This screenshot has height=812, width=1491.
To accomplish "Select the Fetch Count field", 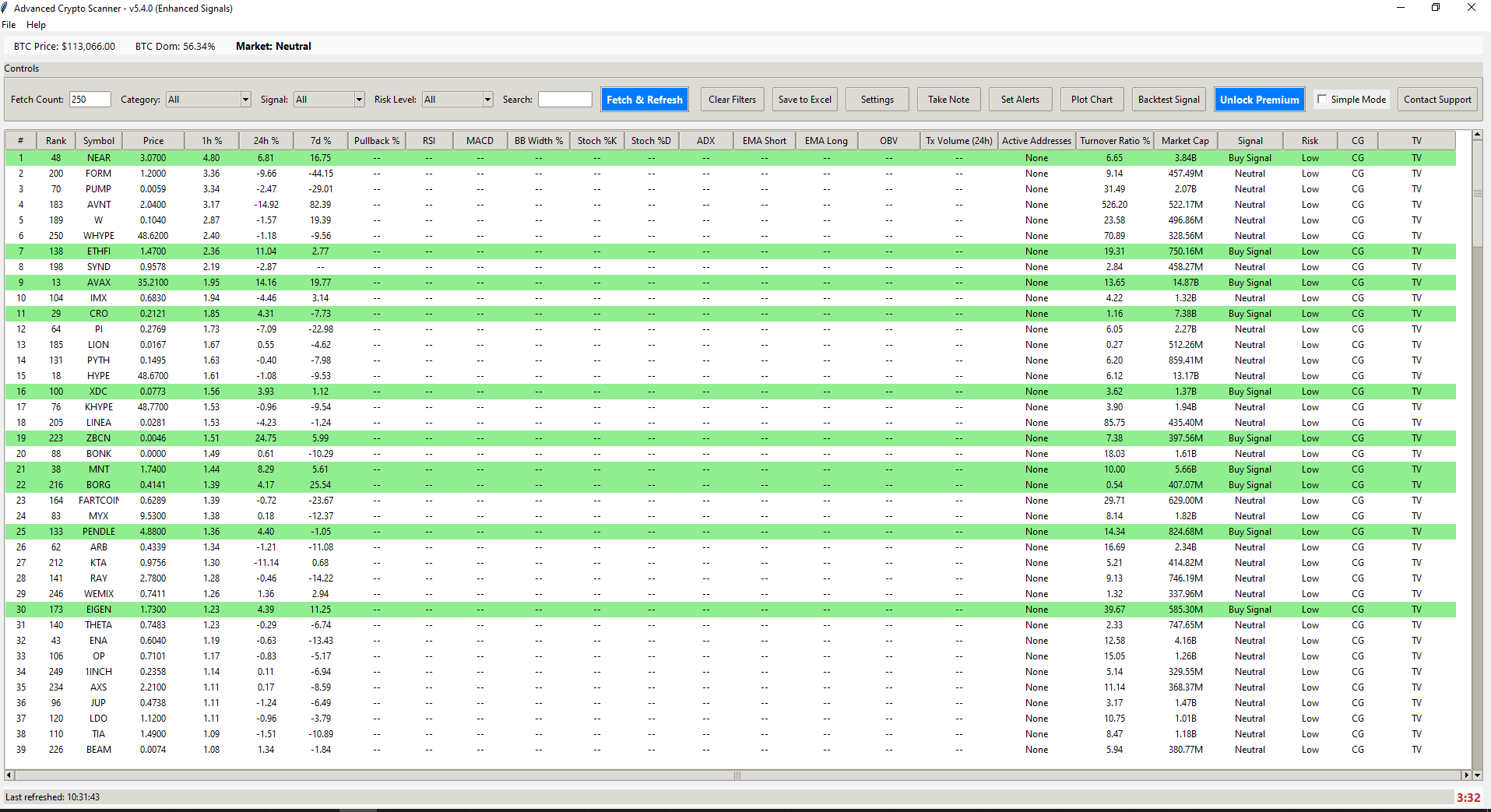I will click(x=90, y=99).
